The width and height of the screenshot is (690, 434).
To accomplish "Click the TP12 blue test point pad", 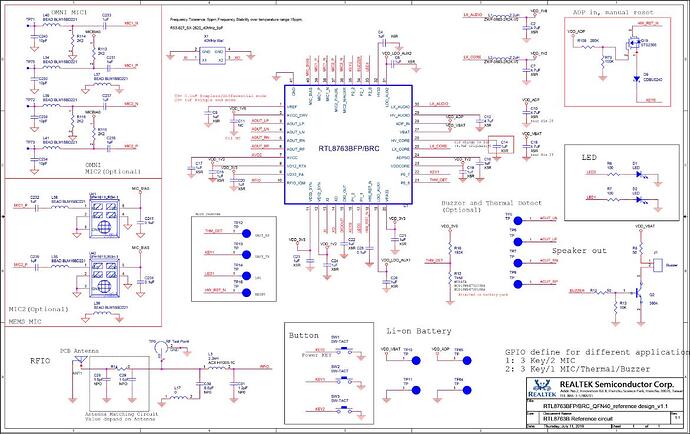I will [238, 230].
